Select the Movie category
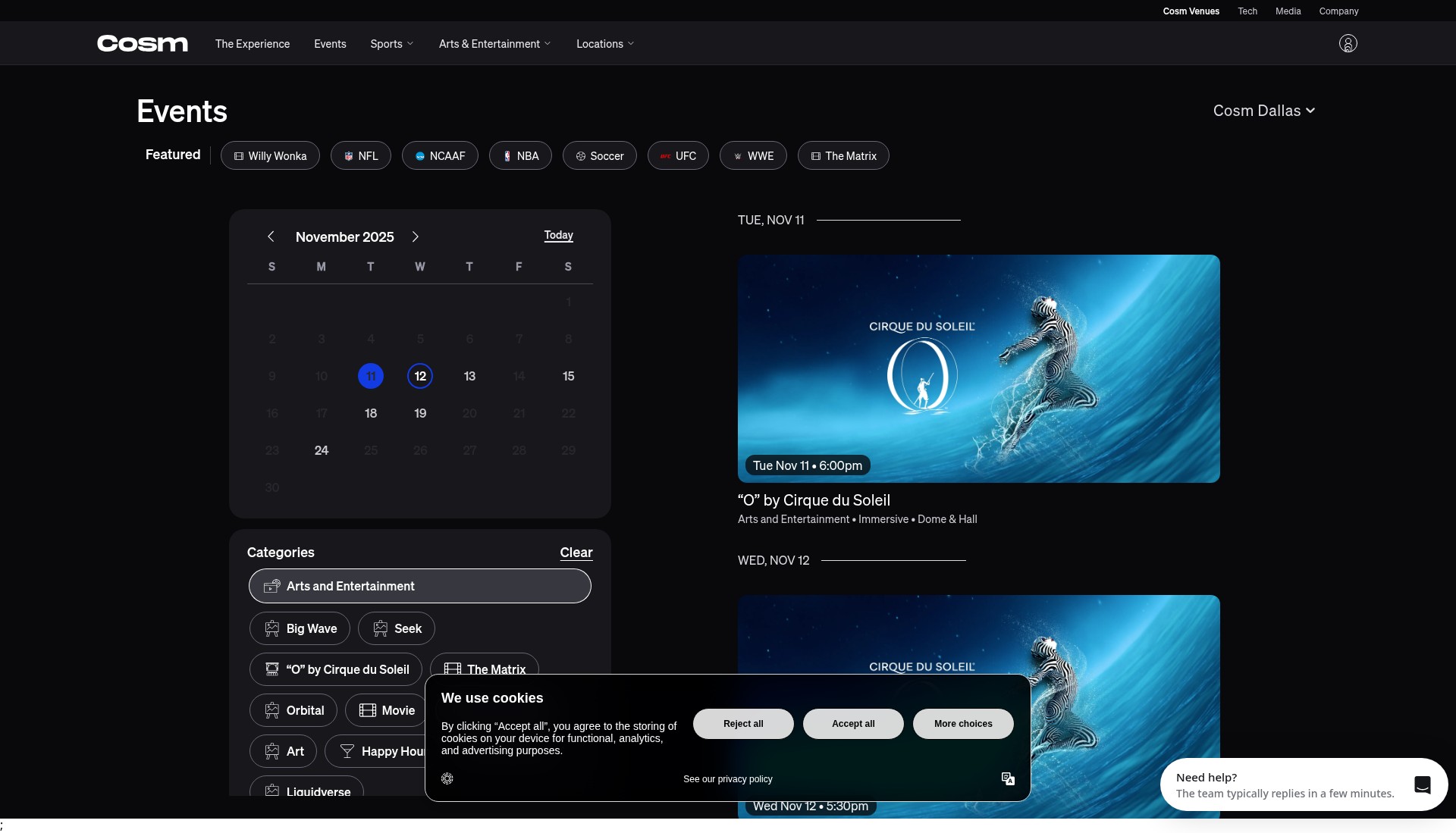This screenshot has height=833, width=1456. [x=387, y=710]
